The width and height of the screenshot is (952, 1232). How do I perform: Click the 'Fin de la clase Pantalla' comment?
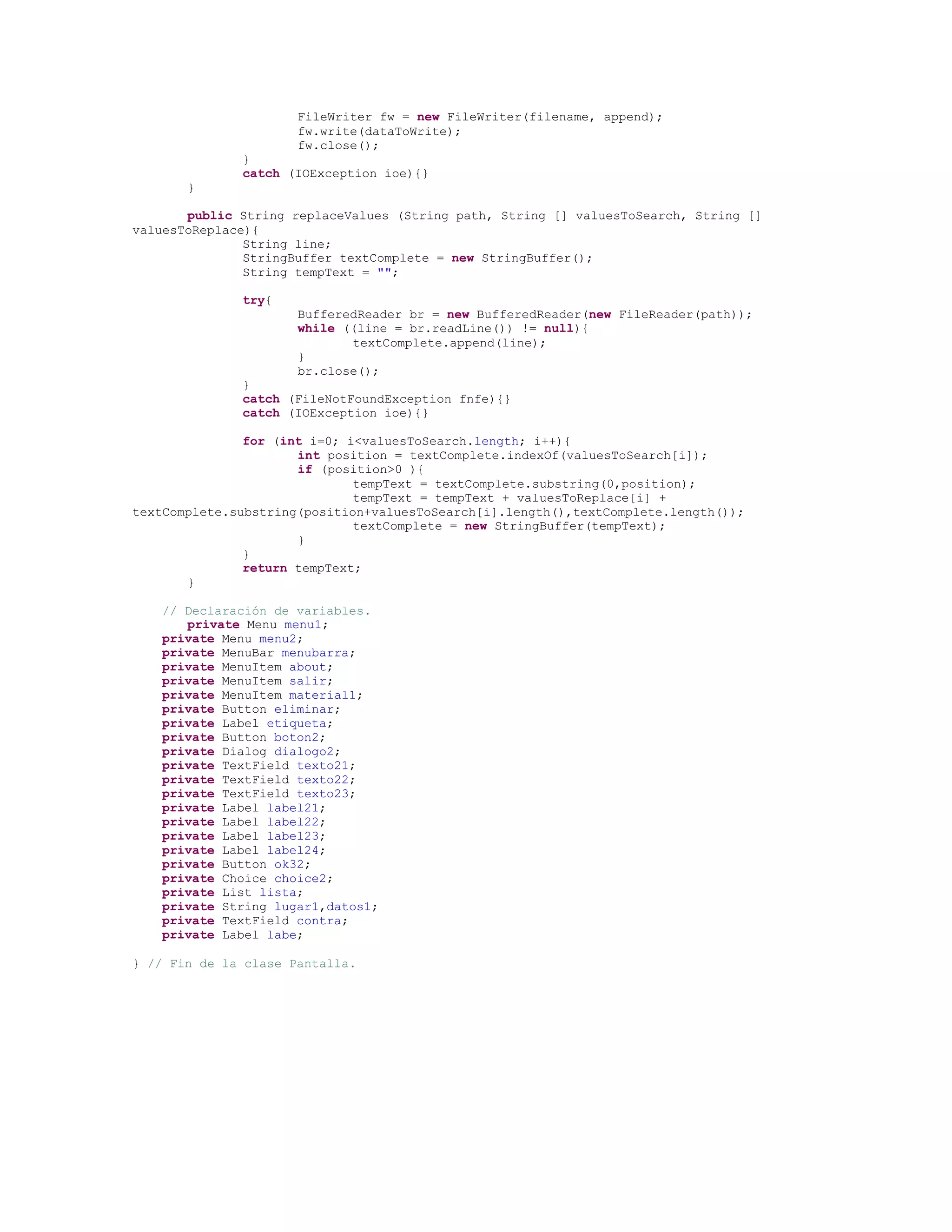pyautogui.click(x=251, y=963)
